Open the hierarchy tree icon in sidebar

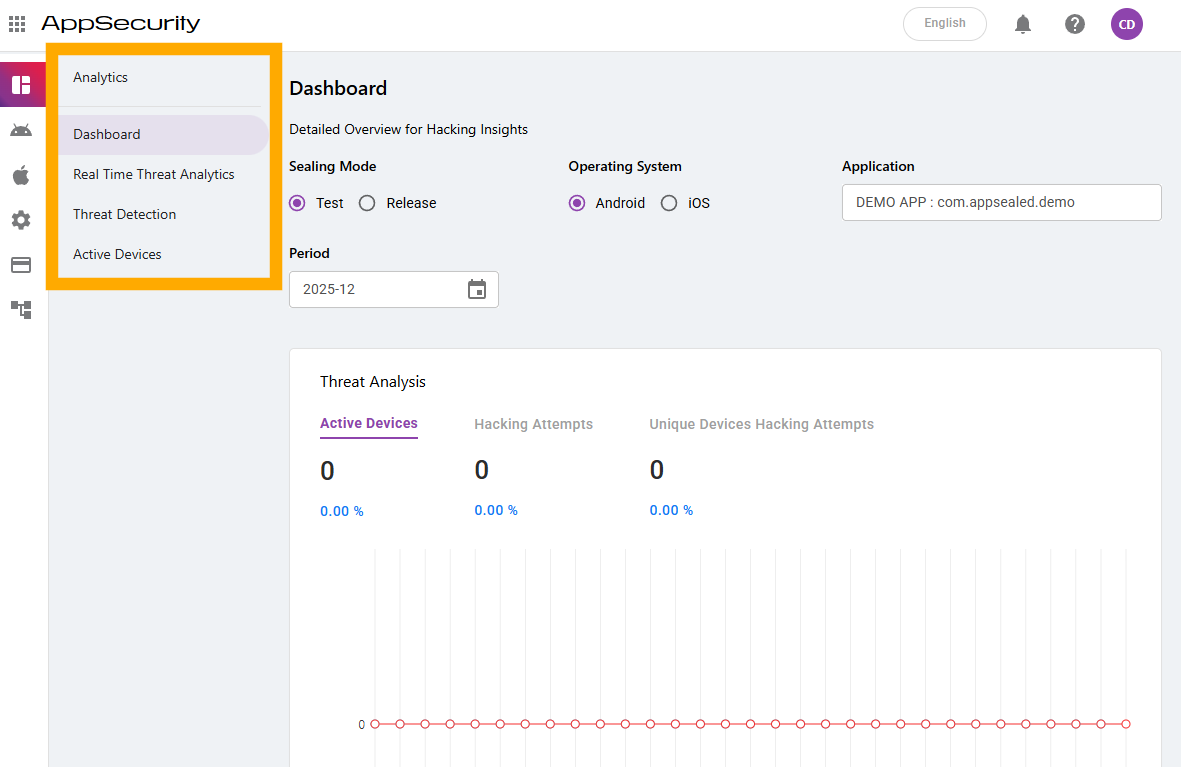pyautogui.click(x=21, y=309)
